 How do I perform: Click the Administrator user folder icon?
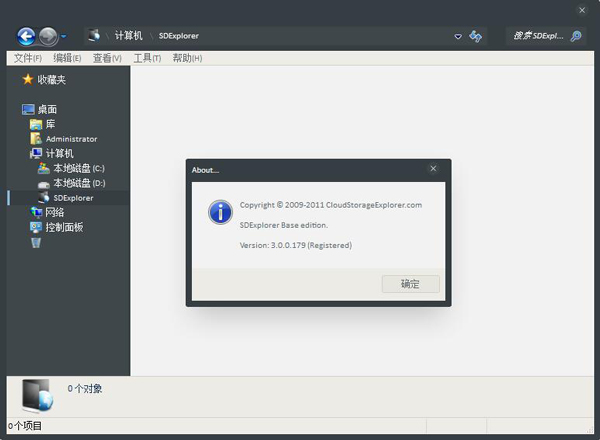click(36, 139)
